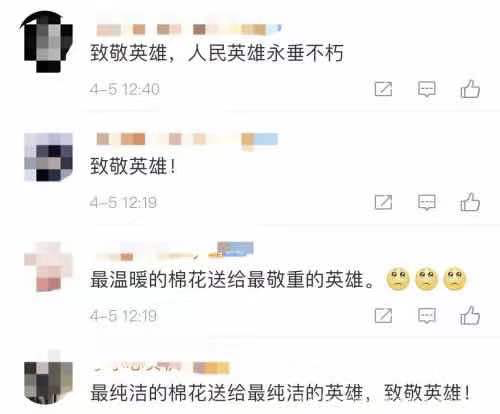Open blurred username above 人民英雄永垂不朽 comment
Viewport: 500px width, 414px height.
coord(189,30)
